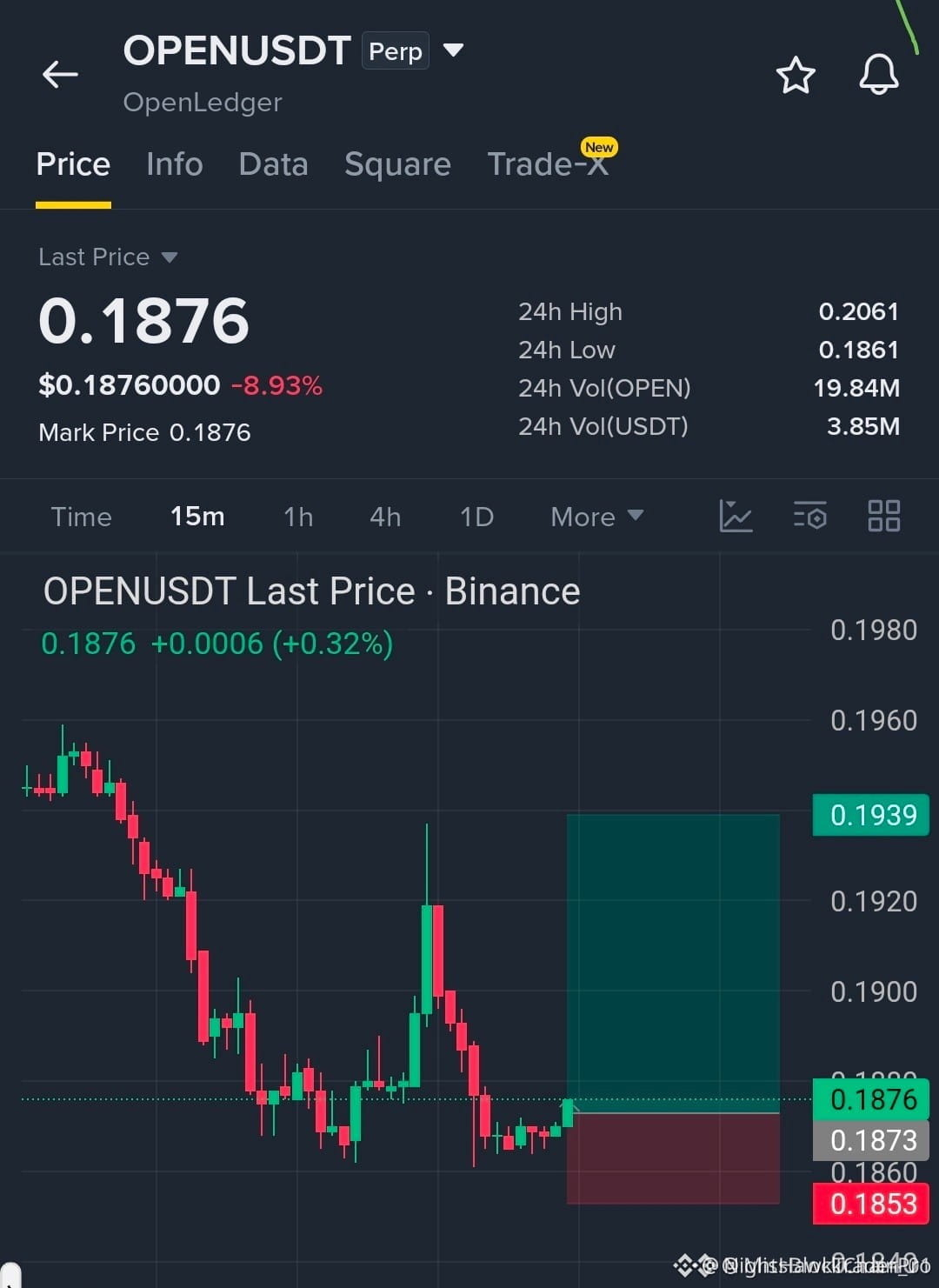939x1288 pixels.
Task: Select the red stop-loss zone on chart
Action: [673, 1158]
